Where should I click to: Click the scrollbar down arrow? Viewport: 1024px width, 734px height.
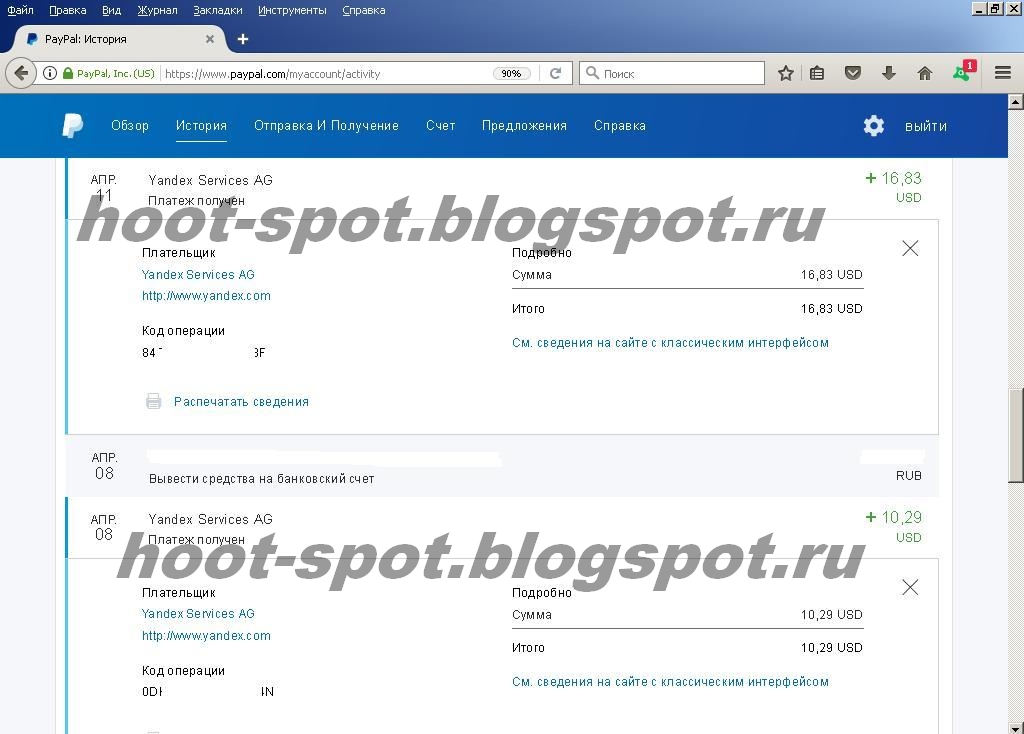pyautogui.click(x=1016, y=727)
